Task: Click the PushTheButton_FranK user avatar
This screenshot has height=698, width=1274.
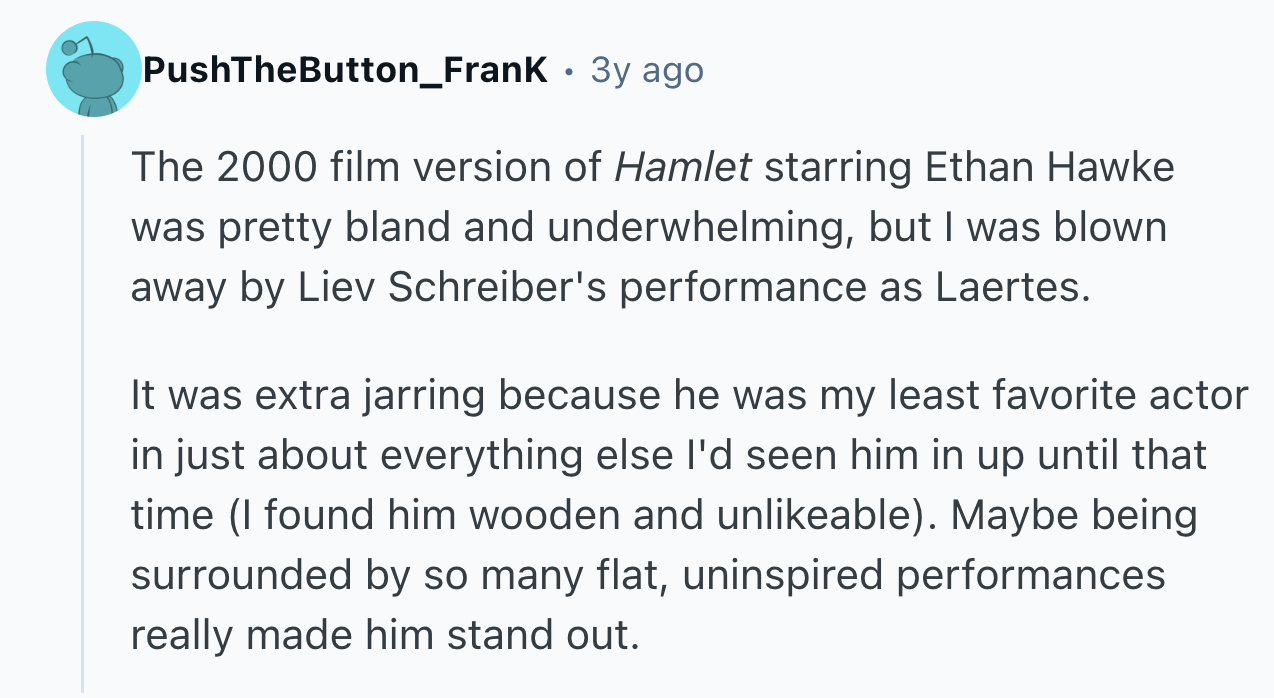Action: (93, 69)
